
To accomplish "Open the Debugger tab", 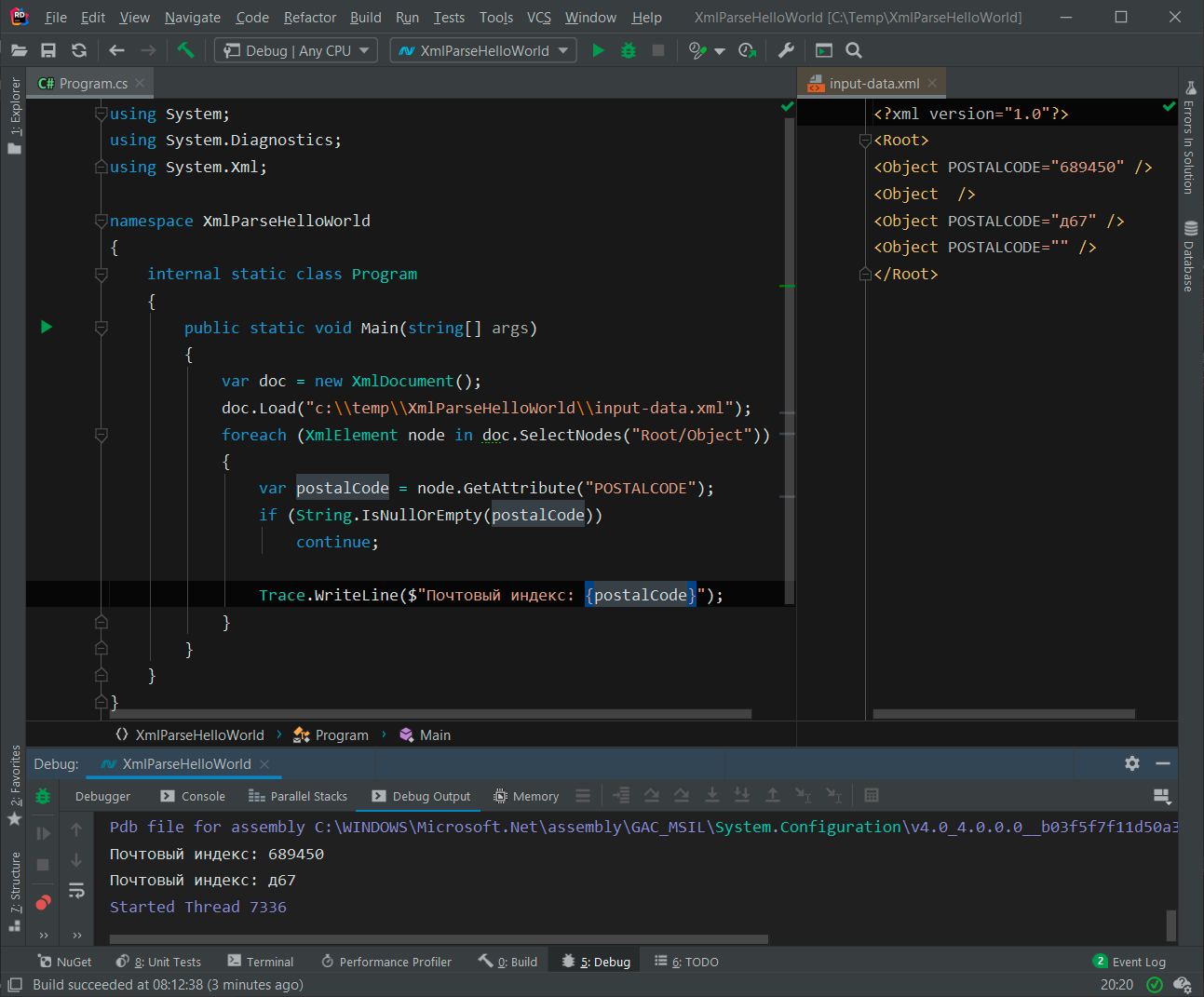I will click(102, 796).
